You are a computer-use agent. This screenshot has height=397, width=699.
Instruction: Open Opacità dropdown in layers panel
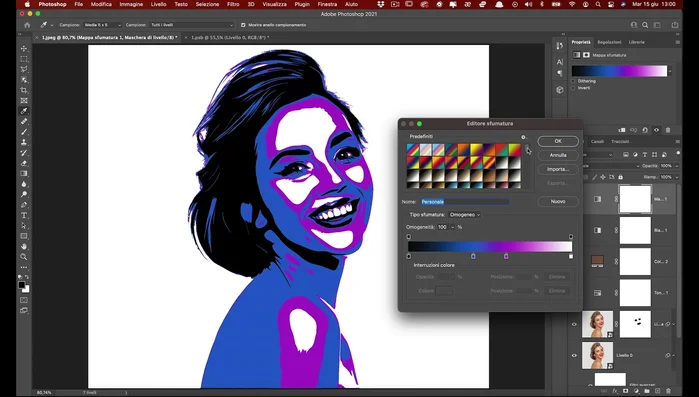(x=676, y=166)
